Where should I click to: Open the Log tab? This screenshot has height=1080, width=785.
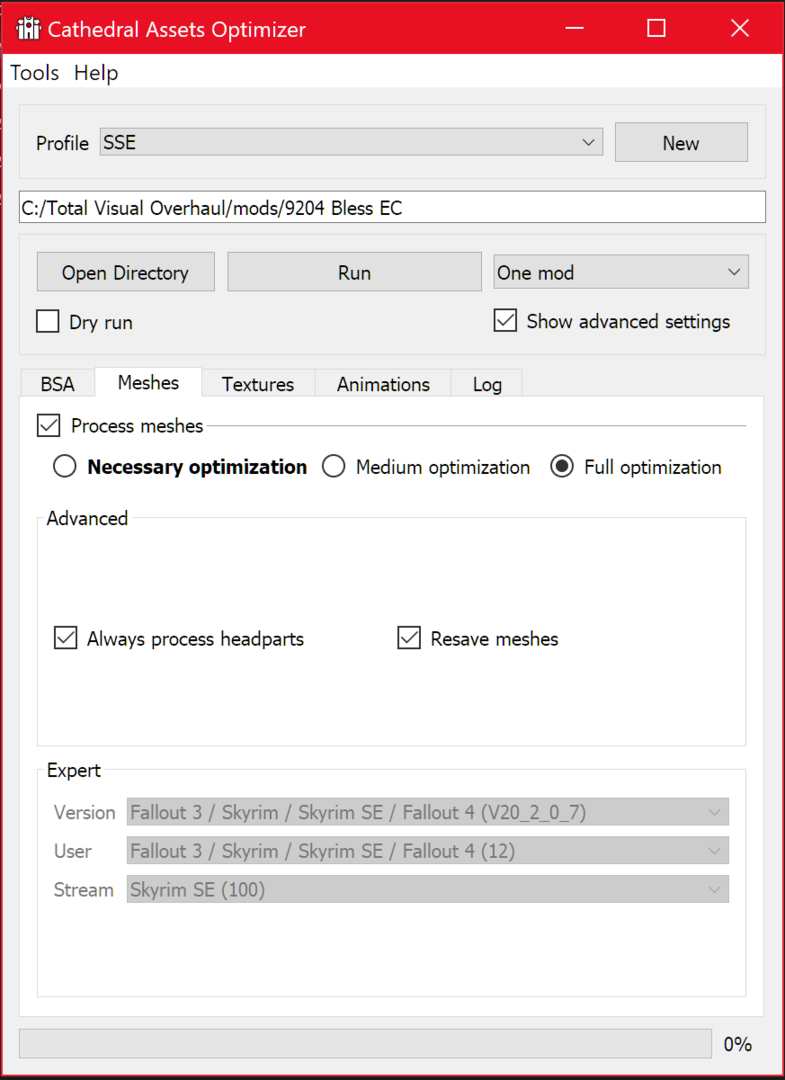487,384
